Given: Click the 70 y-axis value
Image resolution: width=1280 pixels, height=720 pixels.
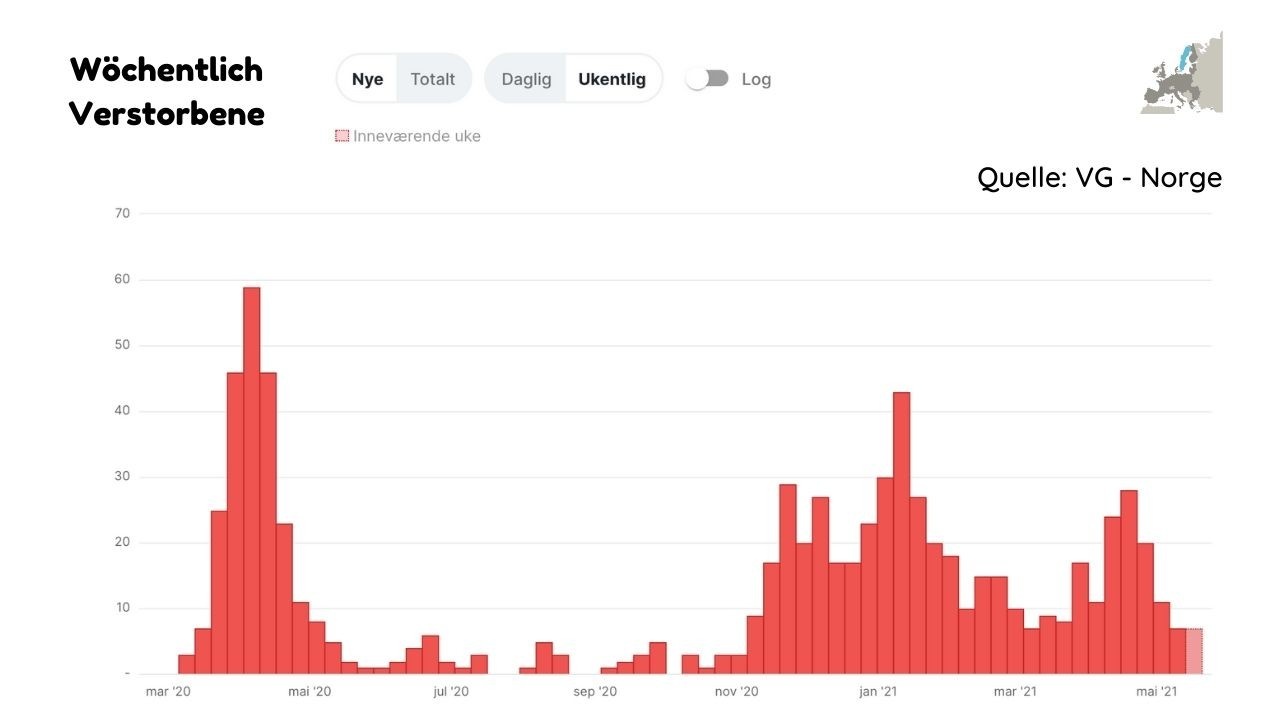Looking at the screenshot, I should tap(123, 213).
